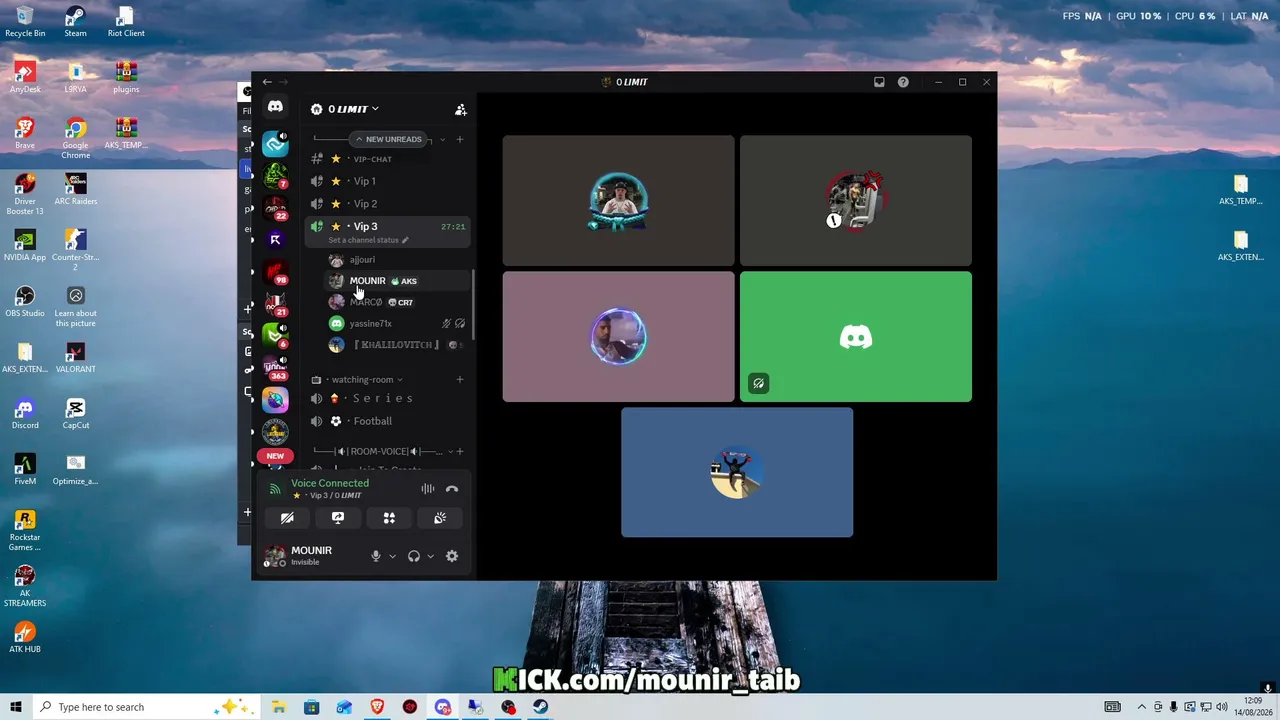Select the server with 6 unread badge
1280x720 pixels.
(275, 336)
